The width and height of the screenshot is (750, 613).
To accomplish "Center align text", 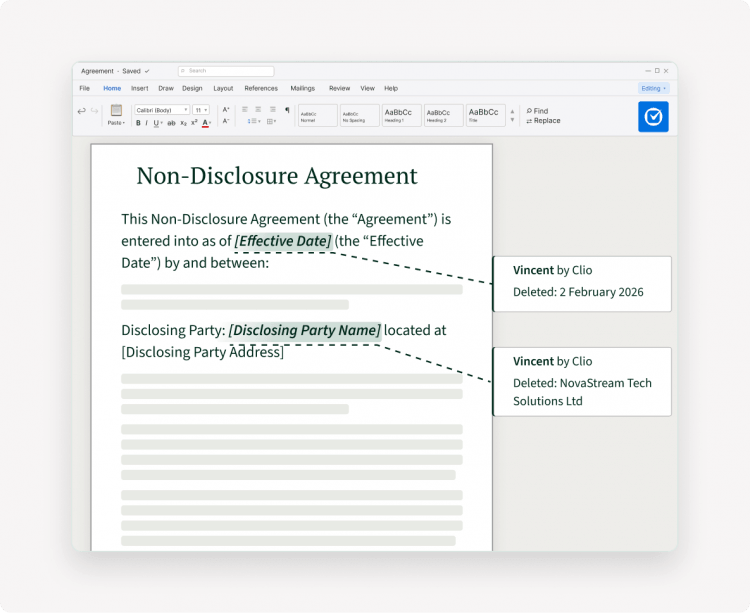I will pyautogui.click(x=258, y=109).
